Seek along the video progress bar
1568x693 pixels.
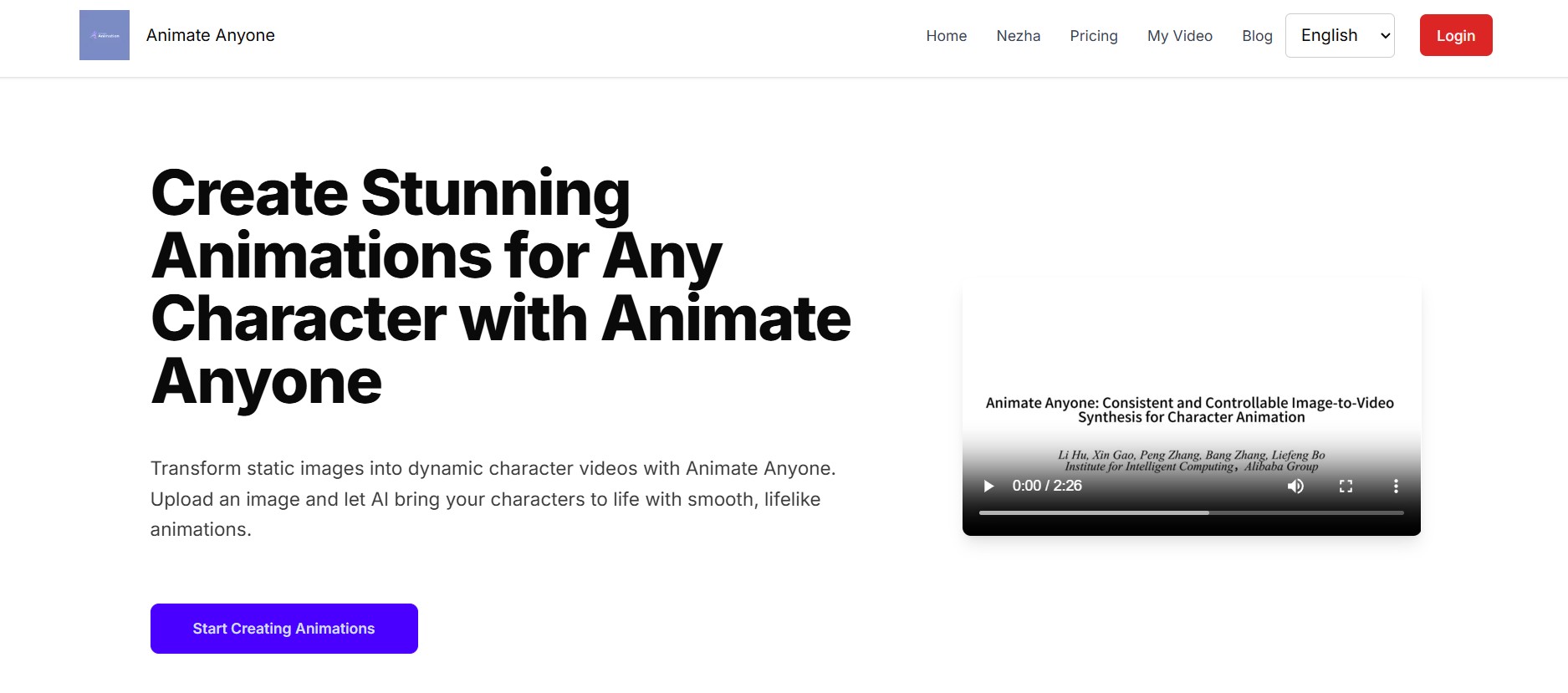pyautogui.click(x=1192, y=512)
